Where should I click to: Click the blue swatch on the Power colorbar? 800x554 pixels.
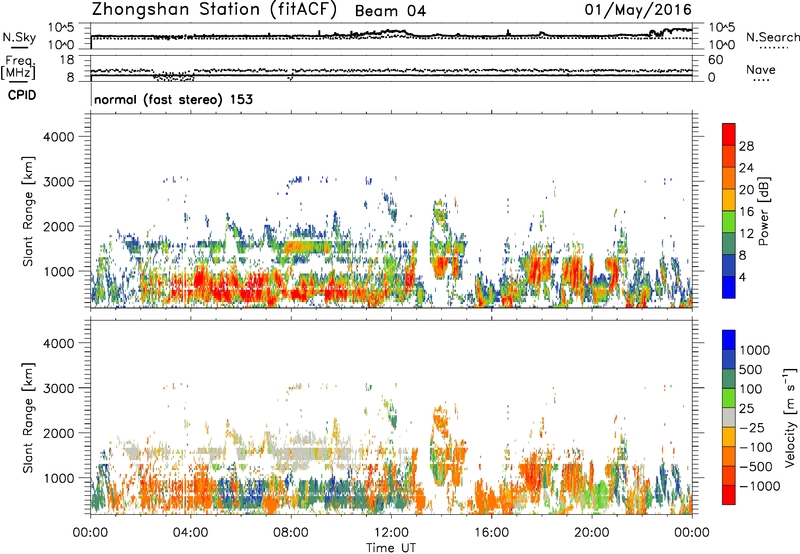pos(729,287)
